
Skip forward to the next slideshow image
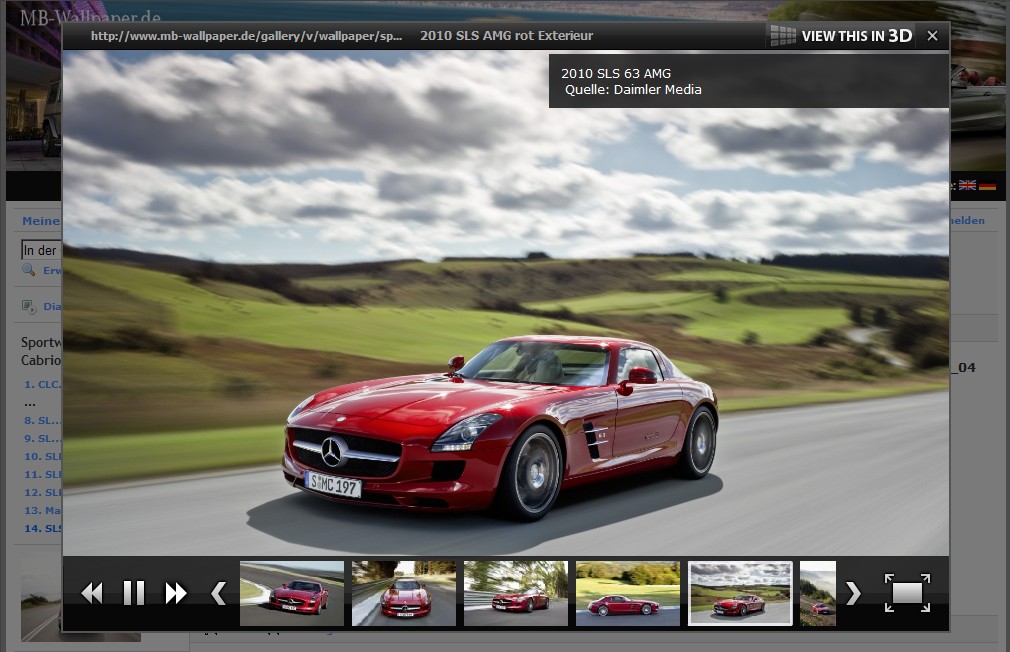coord(176,593)
